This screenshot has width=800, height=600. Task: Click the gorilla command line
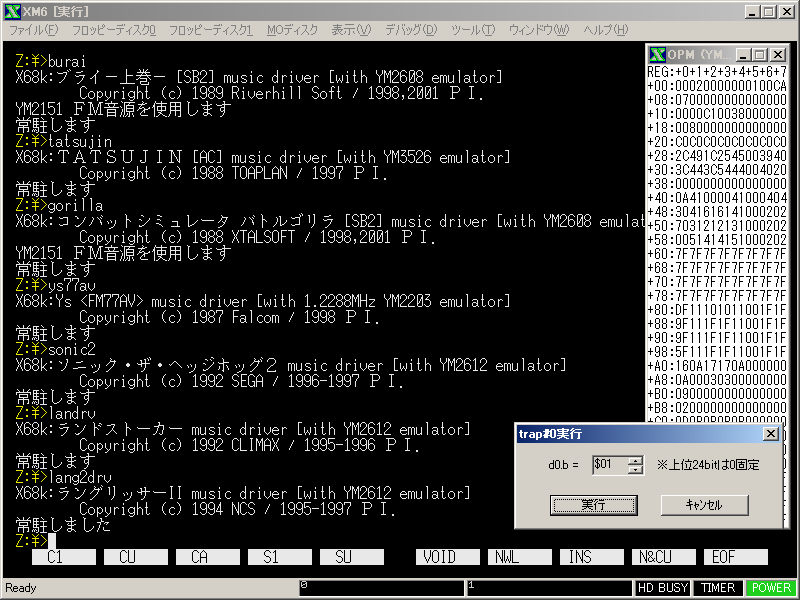pos(59,206)
